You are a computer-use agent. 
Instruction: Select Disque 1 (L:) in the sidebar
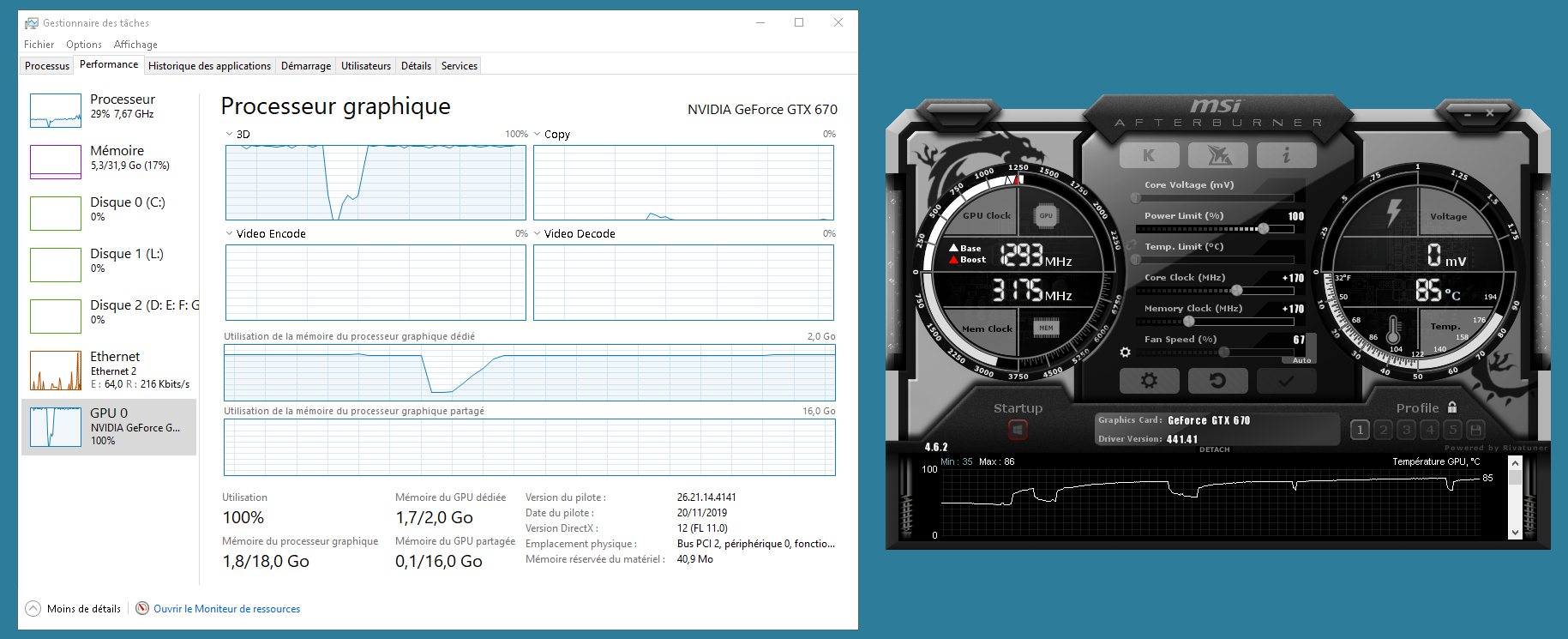tap(109, 263)
